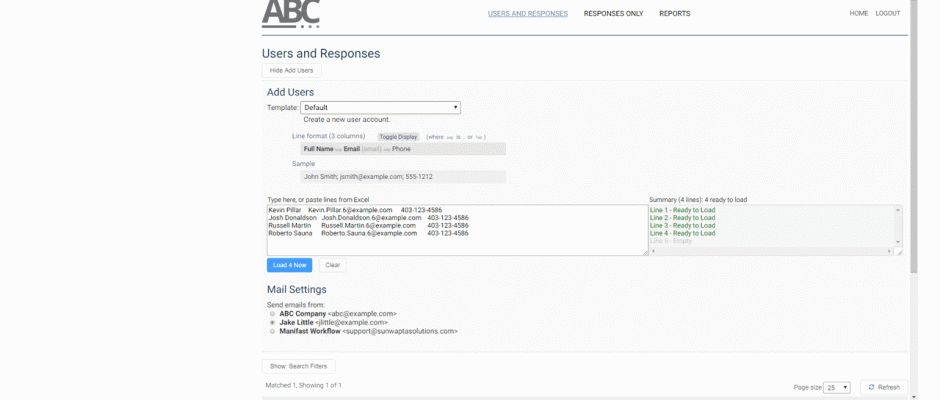Select Jake Little as email sender
940x400 pixels.
point(273,323)
